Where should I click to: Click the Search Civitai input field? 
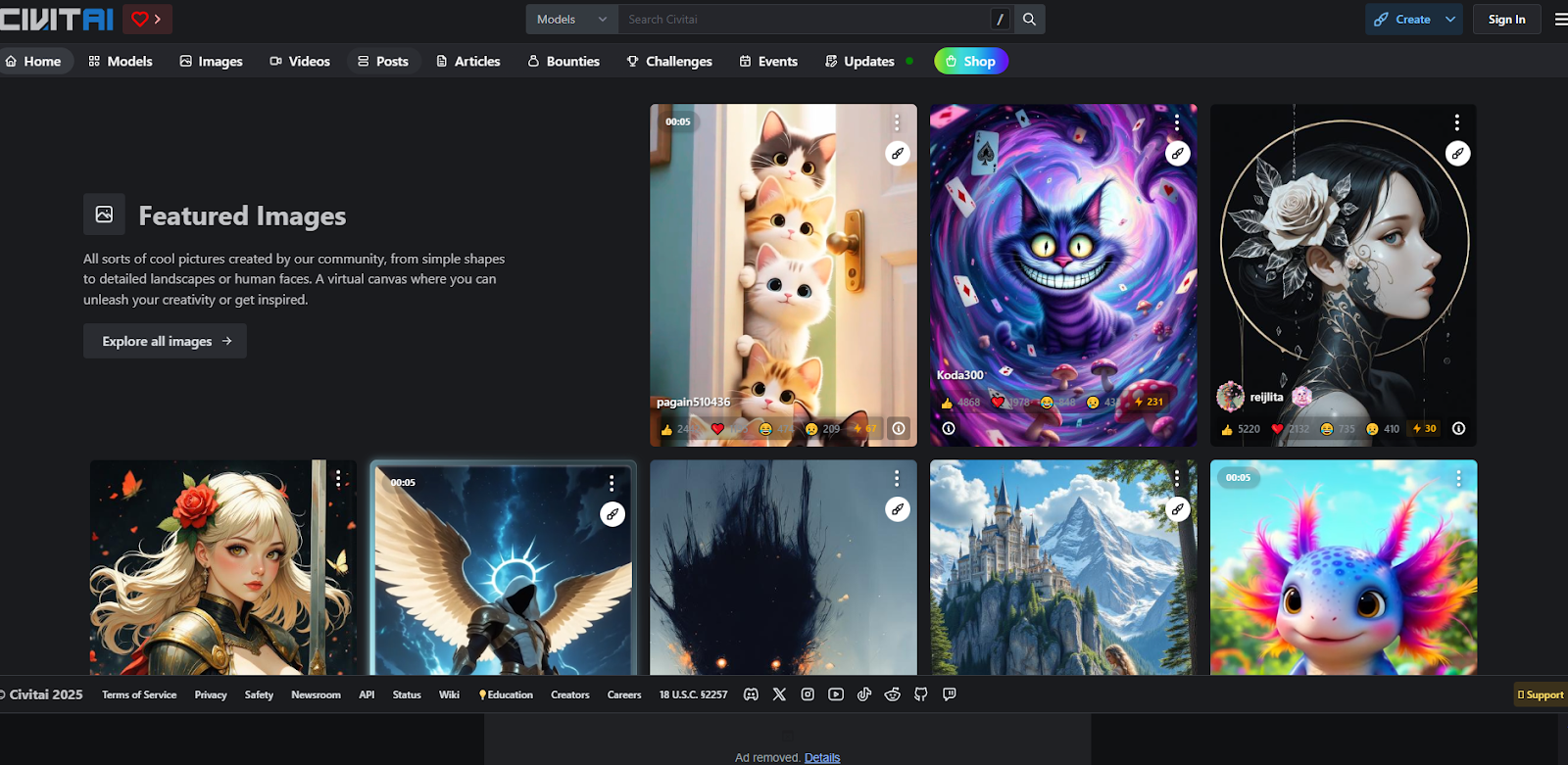804,19
